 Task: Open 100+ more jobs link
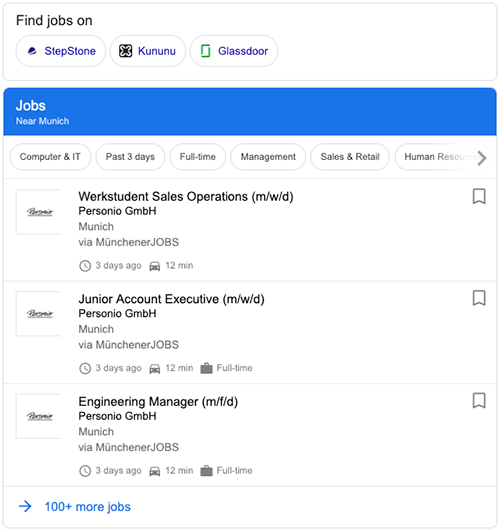click(87, 507)
